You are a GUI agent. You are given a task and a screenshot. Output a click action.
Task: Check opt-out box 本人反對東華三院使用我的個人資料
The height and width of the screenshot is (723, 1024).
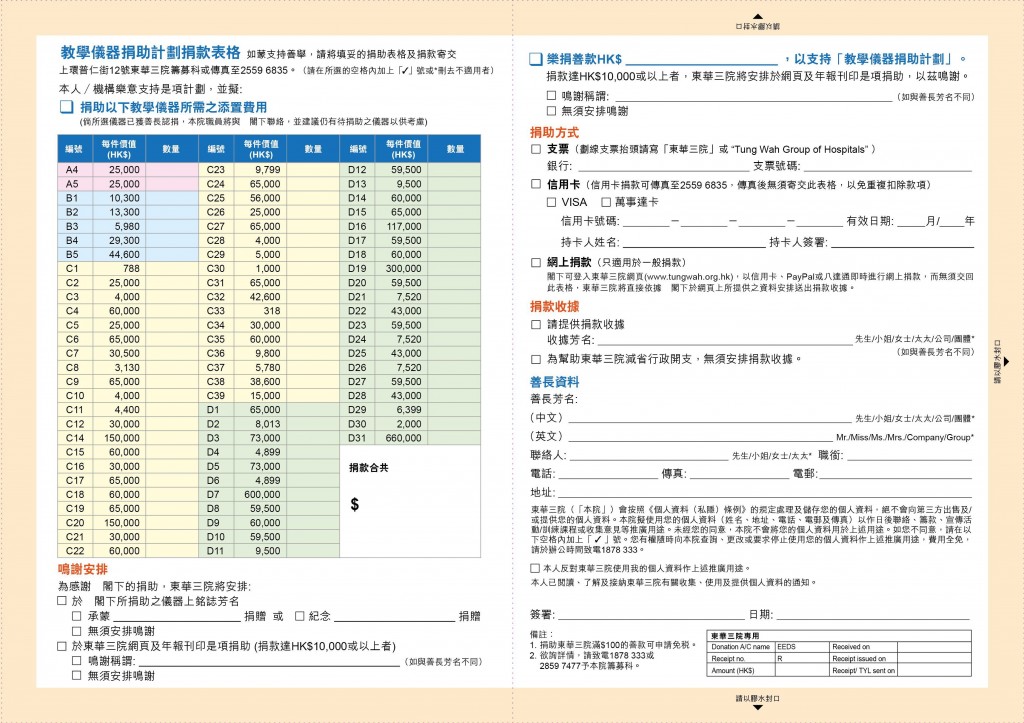(533, 569)
